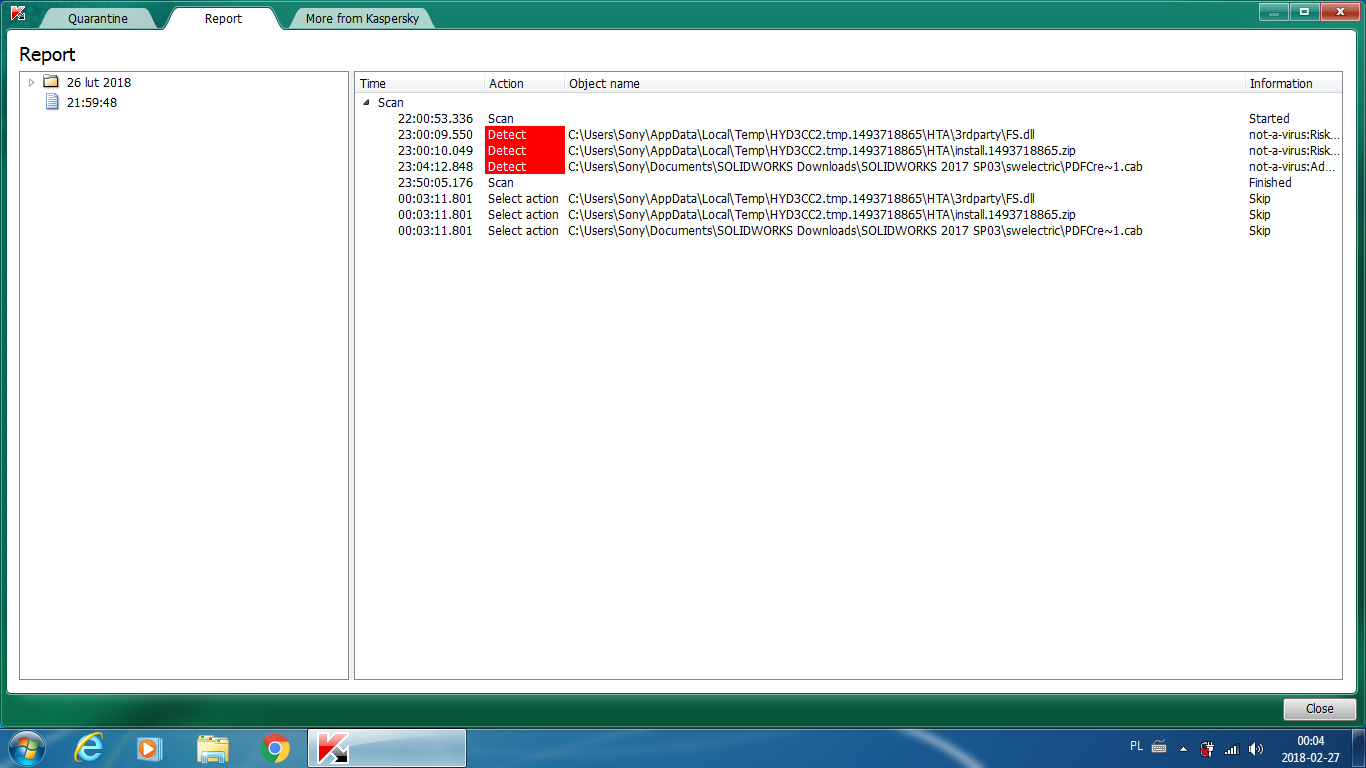Click the install.1493718865.zip path at 23:00:10.049
Screen dimensions: 1366x768
click(x=822, y=150)
